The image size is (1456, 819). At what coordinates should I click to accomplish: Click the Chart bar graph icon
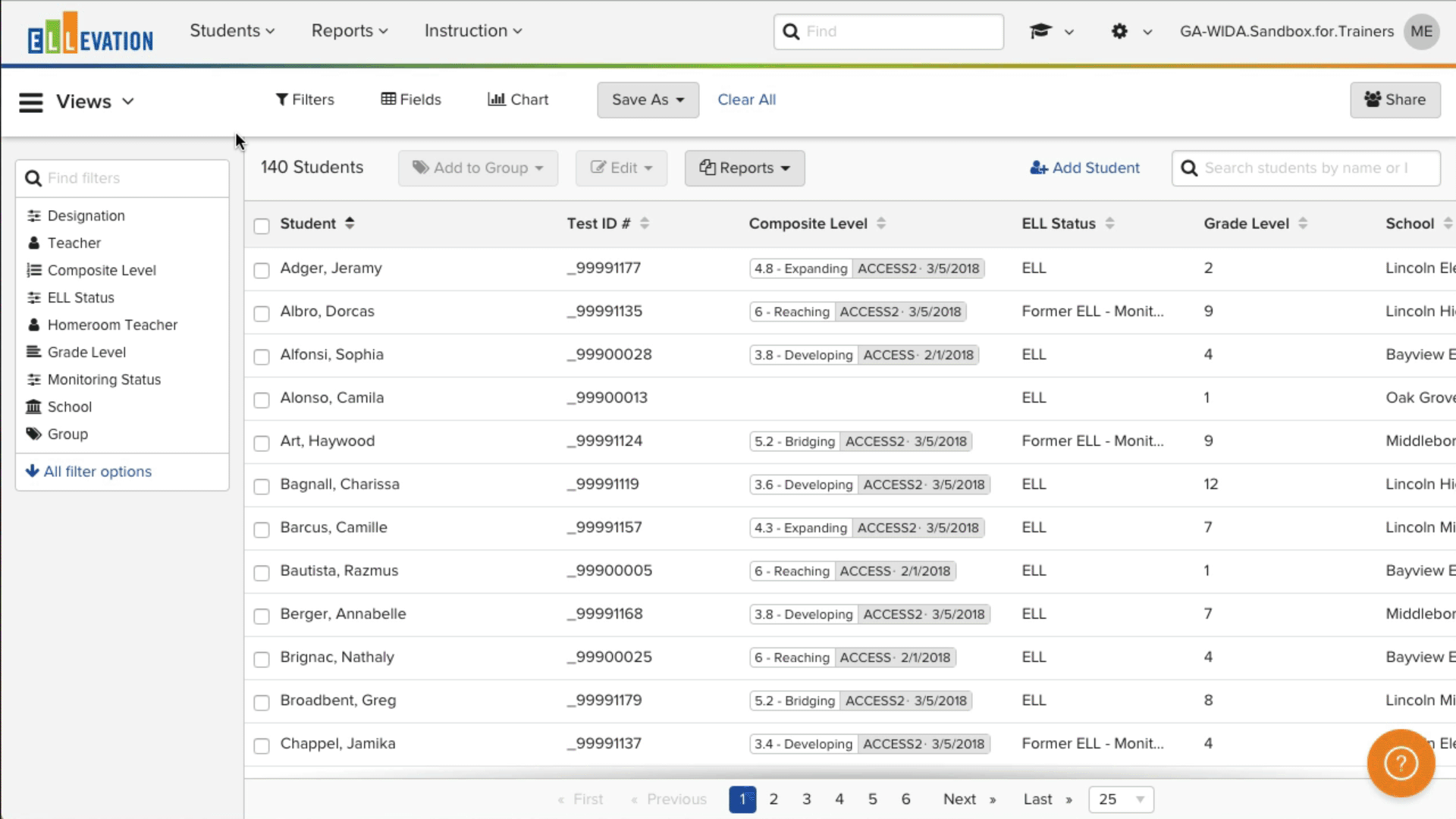(x=497, y=99)
